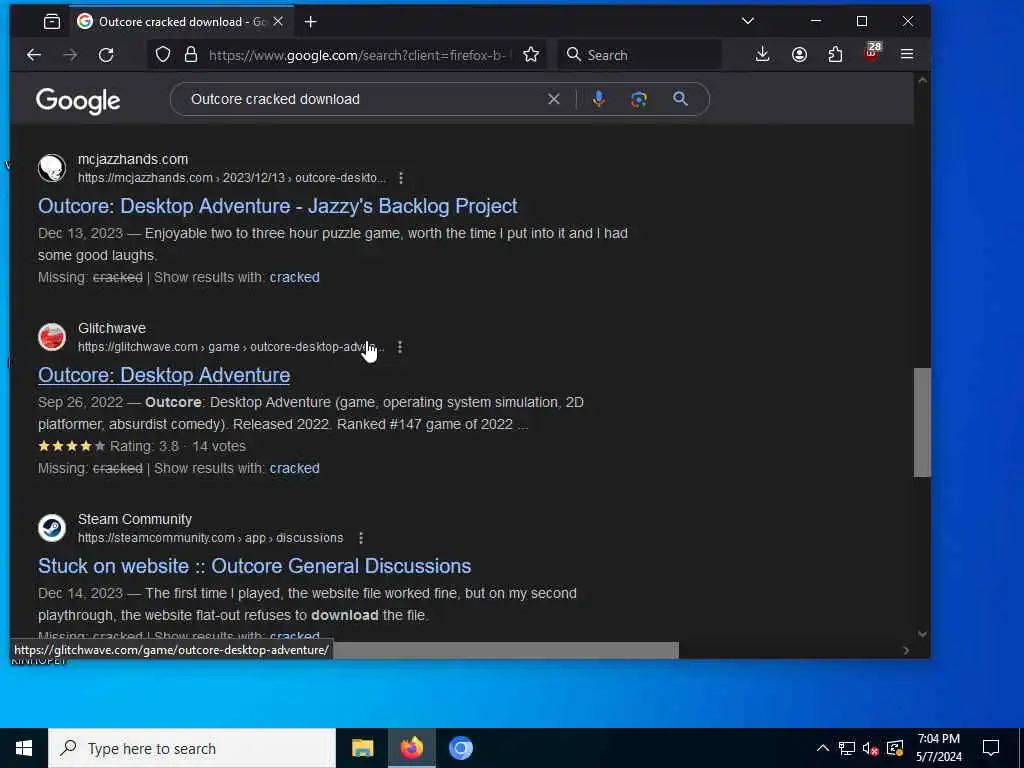Show results with cracked under Glitchwave result
1024x768 pixels.
pyautogui.click(x=295, y=468)
